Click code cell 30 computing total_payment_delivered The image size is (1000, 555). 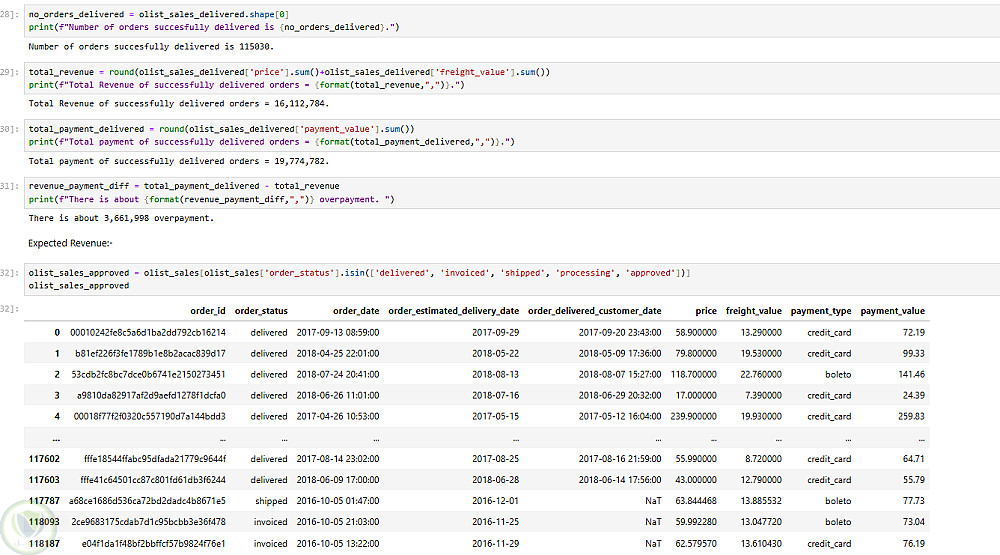512,135
